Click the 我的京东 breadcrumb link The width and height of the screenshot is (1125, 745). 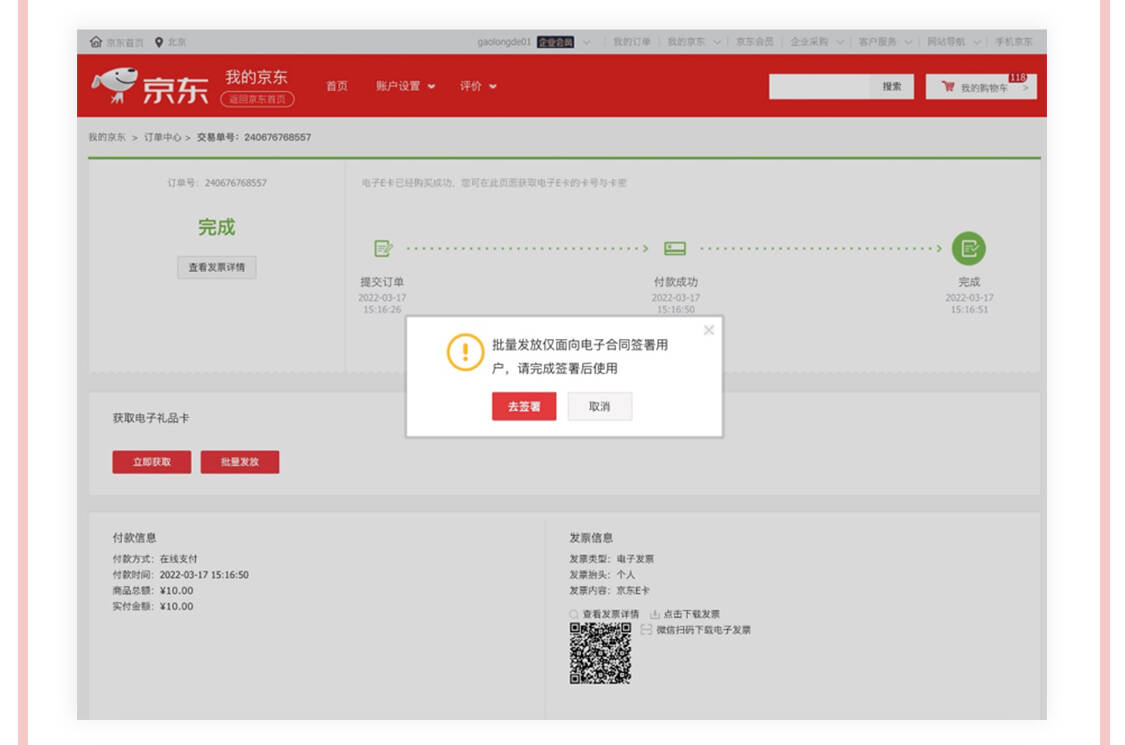point(107,137)
